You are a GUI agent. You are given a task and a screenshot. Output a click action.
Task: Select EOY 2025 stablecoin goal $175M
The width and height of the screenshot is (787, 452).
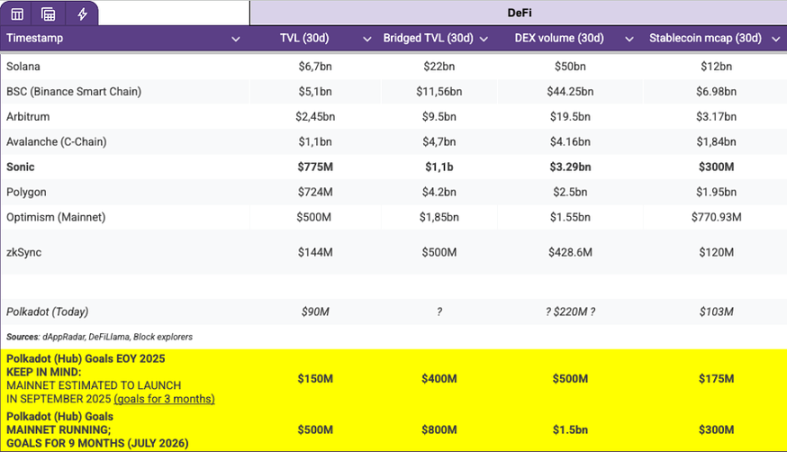[x=716, y=379]
